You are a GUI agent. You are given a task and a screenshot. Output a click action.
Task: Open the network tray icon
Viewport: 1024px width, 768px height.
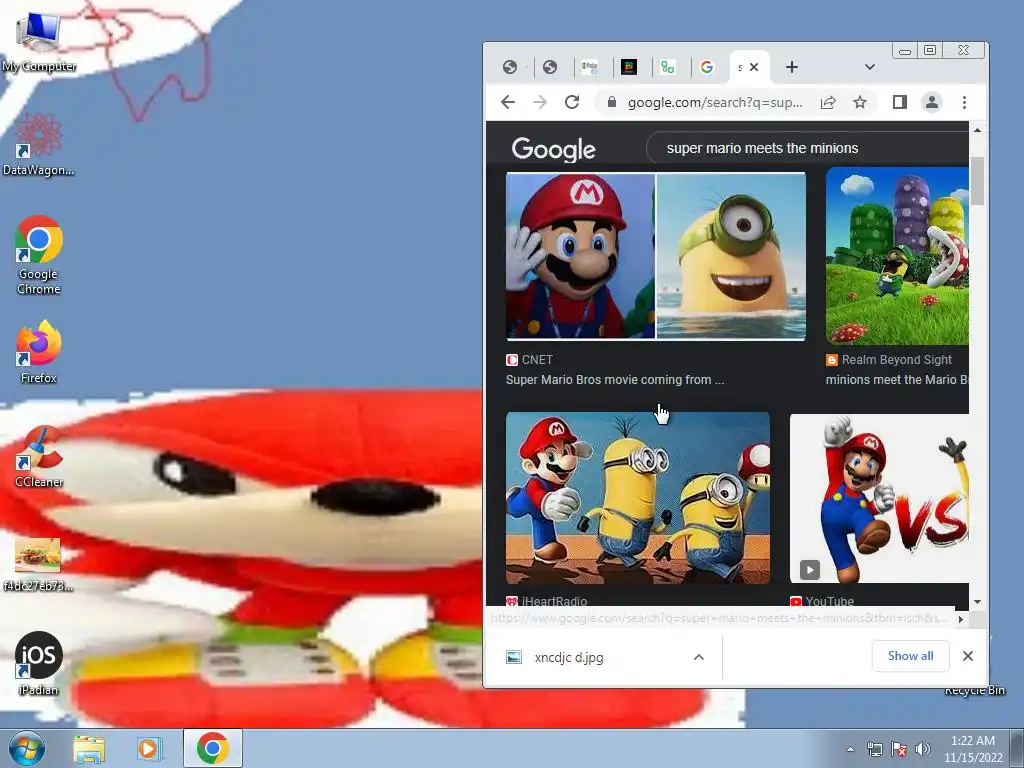pos(874,749)
